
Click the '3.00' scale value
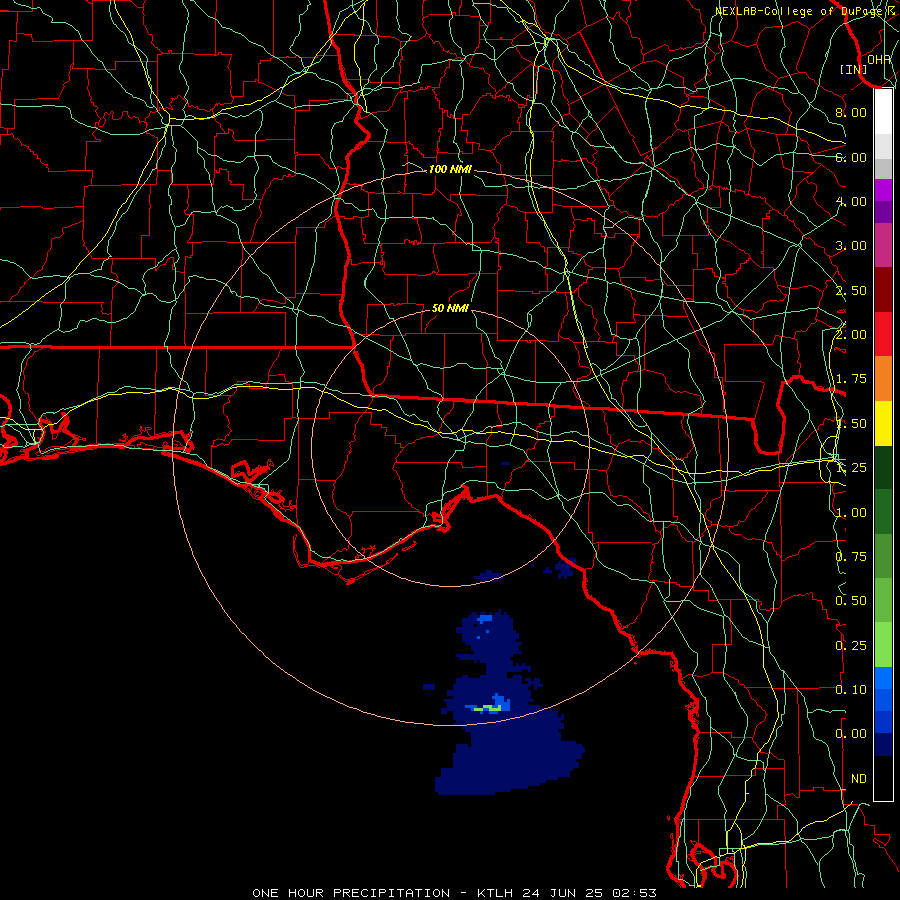[851, 246]
